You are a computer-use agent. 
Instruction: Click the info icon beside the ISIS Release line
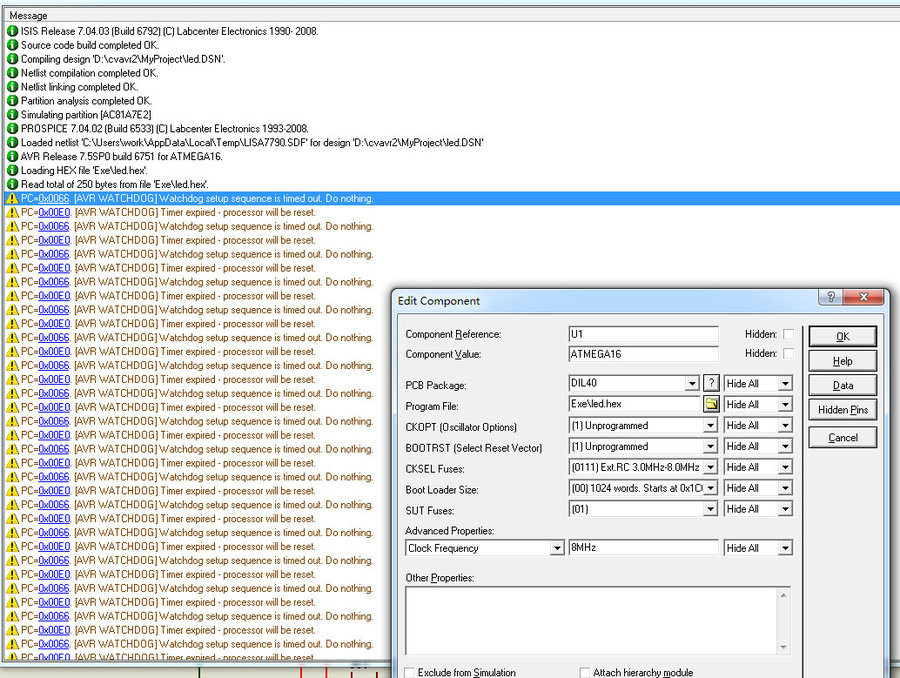(x=12, y=31)
